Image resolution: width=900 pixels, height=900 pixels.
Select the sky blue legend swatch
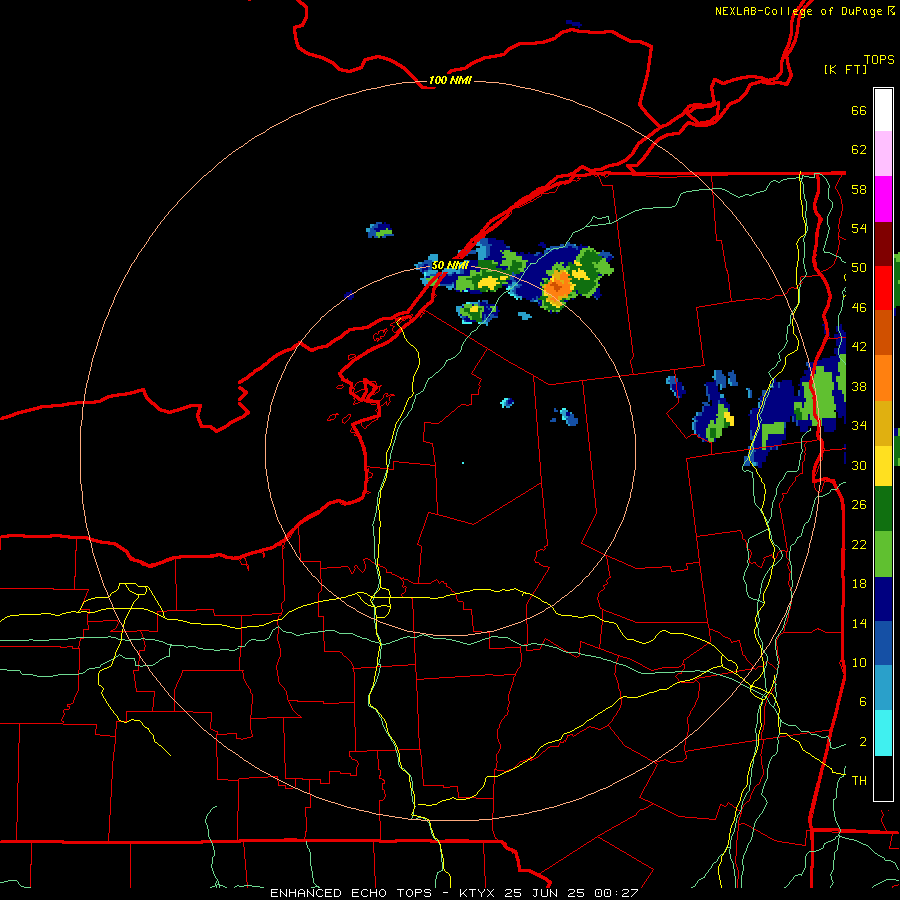coord(883,688)
